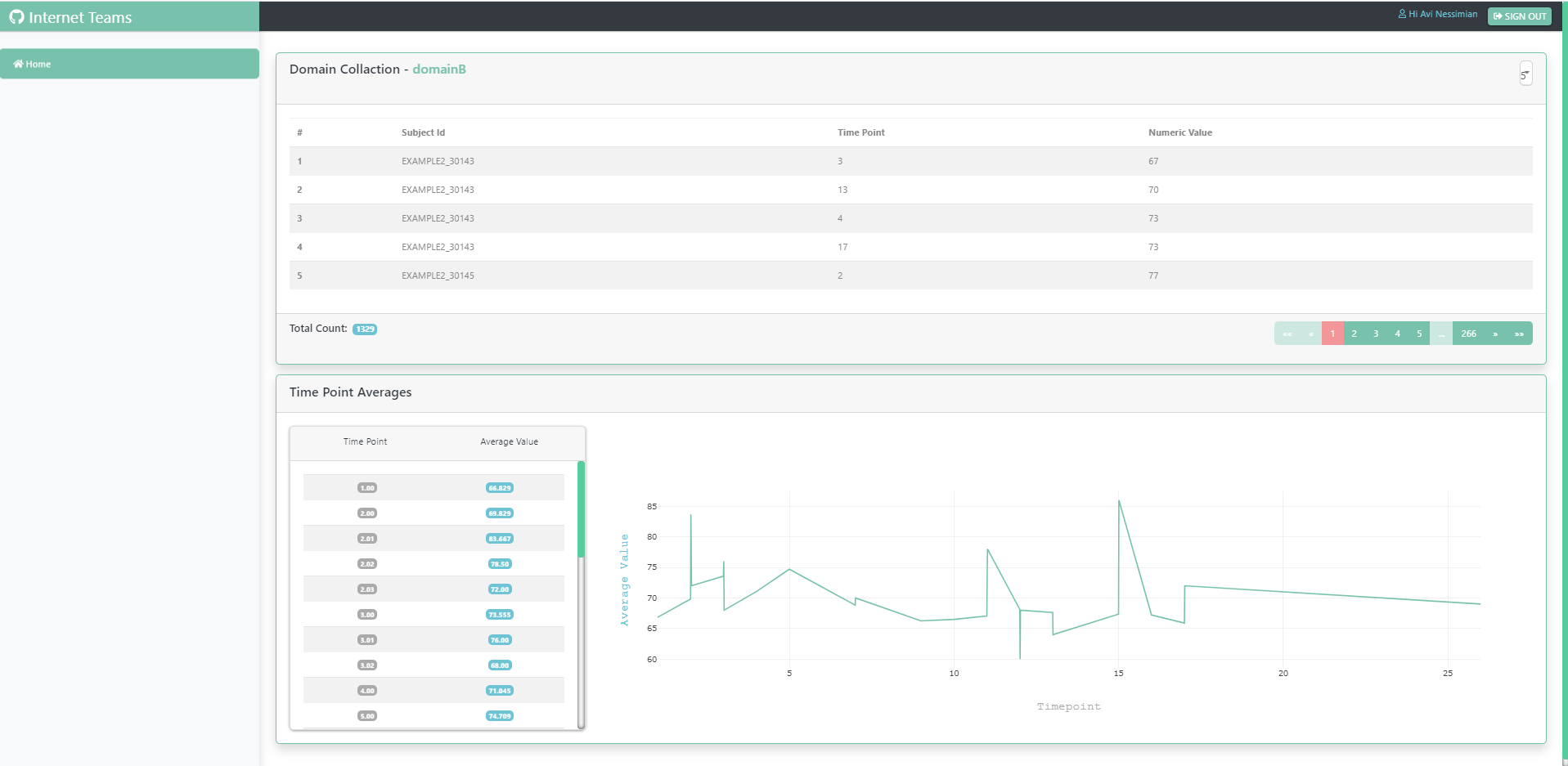
Task: Open the Home sidebar menu item
Action: click(129, 64)
